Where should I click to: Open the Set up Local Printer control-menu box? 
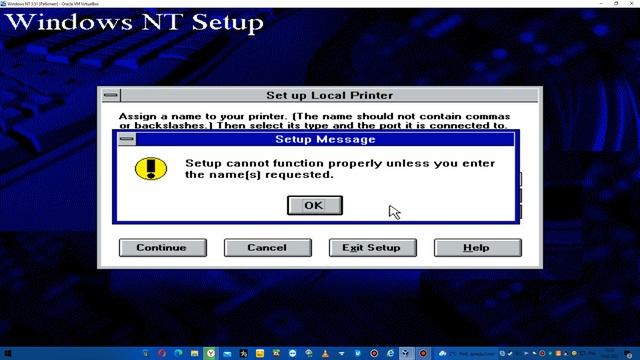pyautogui.click(x=111, y=95)
